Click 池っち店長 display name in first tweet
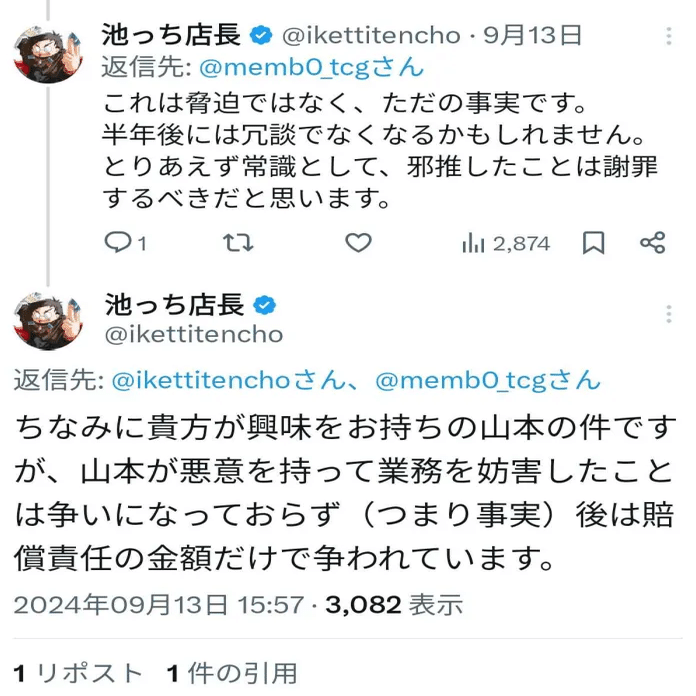 pos(171,36)
